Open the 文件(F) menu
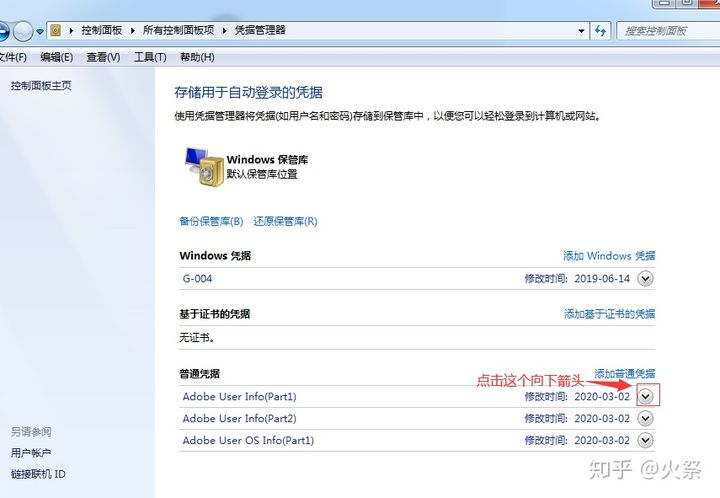 (13, 57)
